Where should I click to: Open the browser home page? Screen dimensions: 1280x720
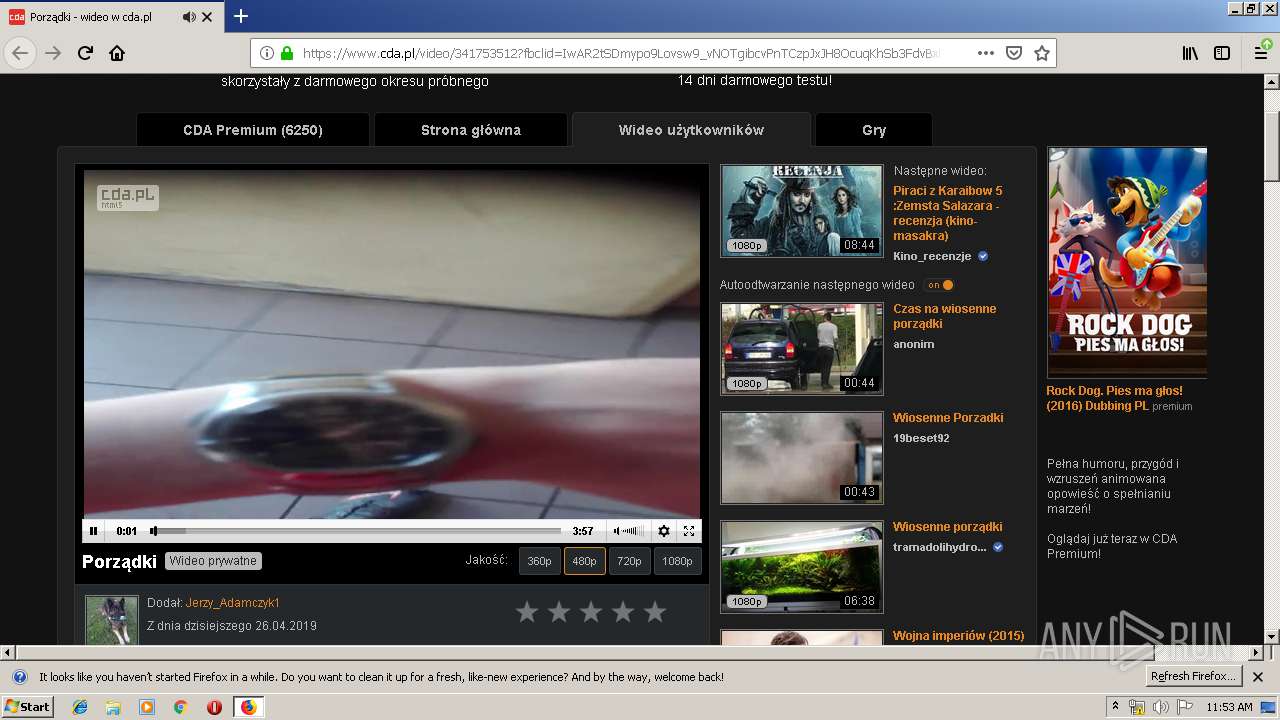pos(117,53)
